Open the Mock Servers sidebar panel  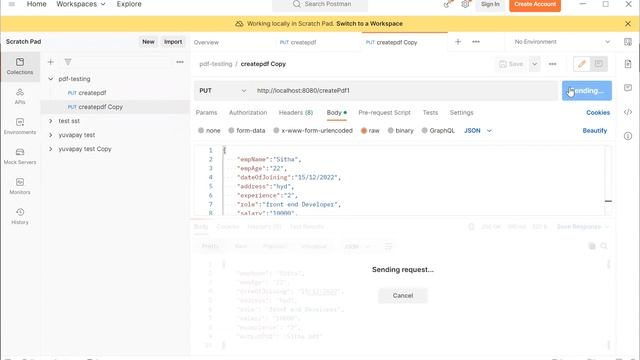20,156
